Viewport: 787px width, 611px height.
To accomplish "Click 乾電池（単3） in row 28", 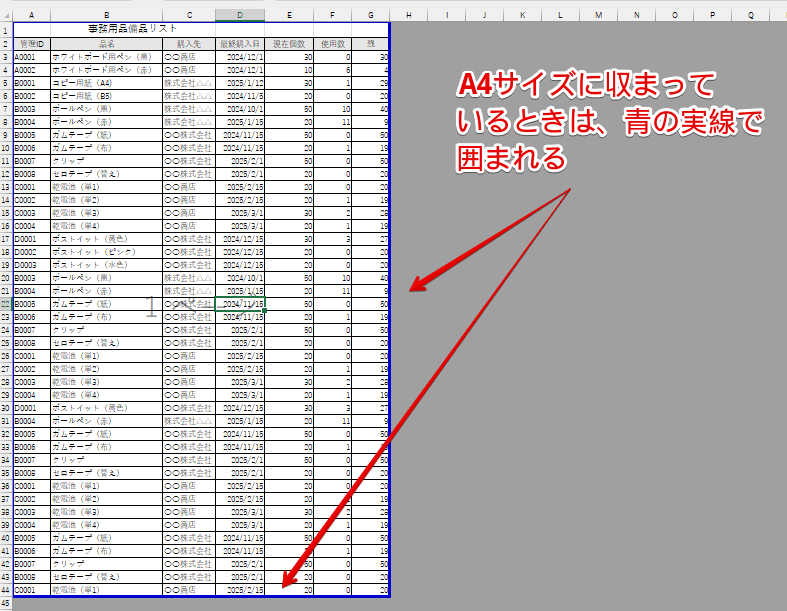I will (x=106, y=382).
